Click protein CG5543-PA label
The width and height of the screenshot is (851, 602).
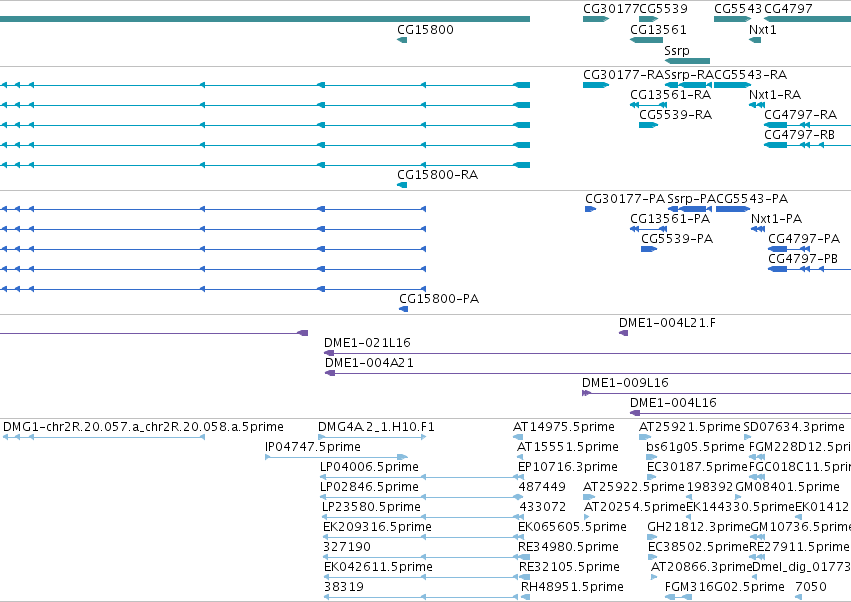coord(752,199)
